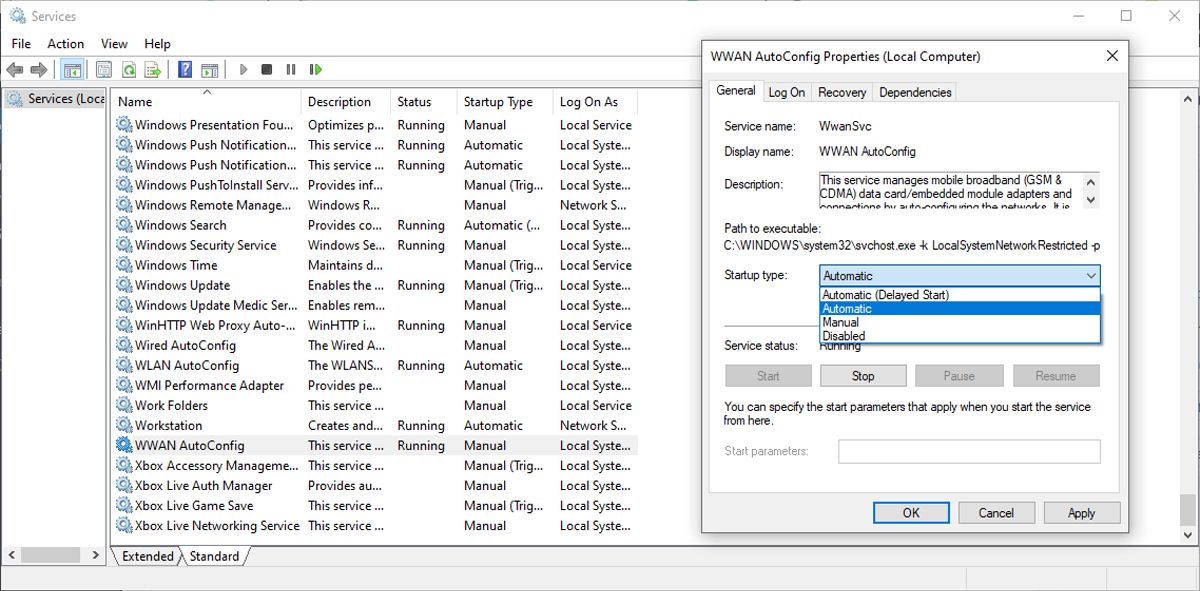Sort by Name column header

207,102
